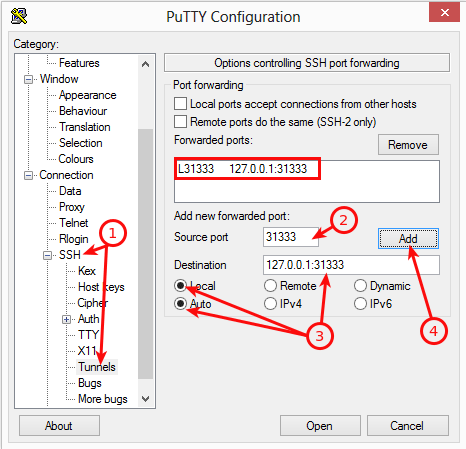Screen dimensions: 466x449
Task: Open the Colours category
Action: click(x=76, y=159)
